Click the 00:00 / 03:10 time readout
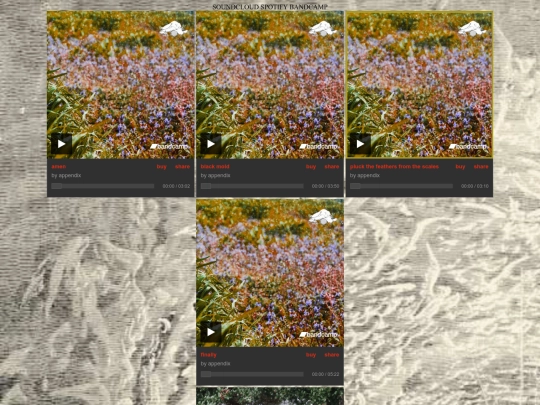 pyautogui.click(x=475, y=186)
